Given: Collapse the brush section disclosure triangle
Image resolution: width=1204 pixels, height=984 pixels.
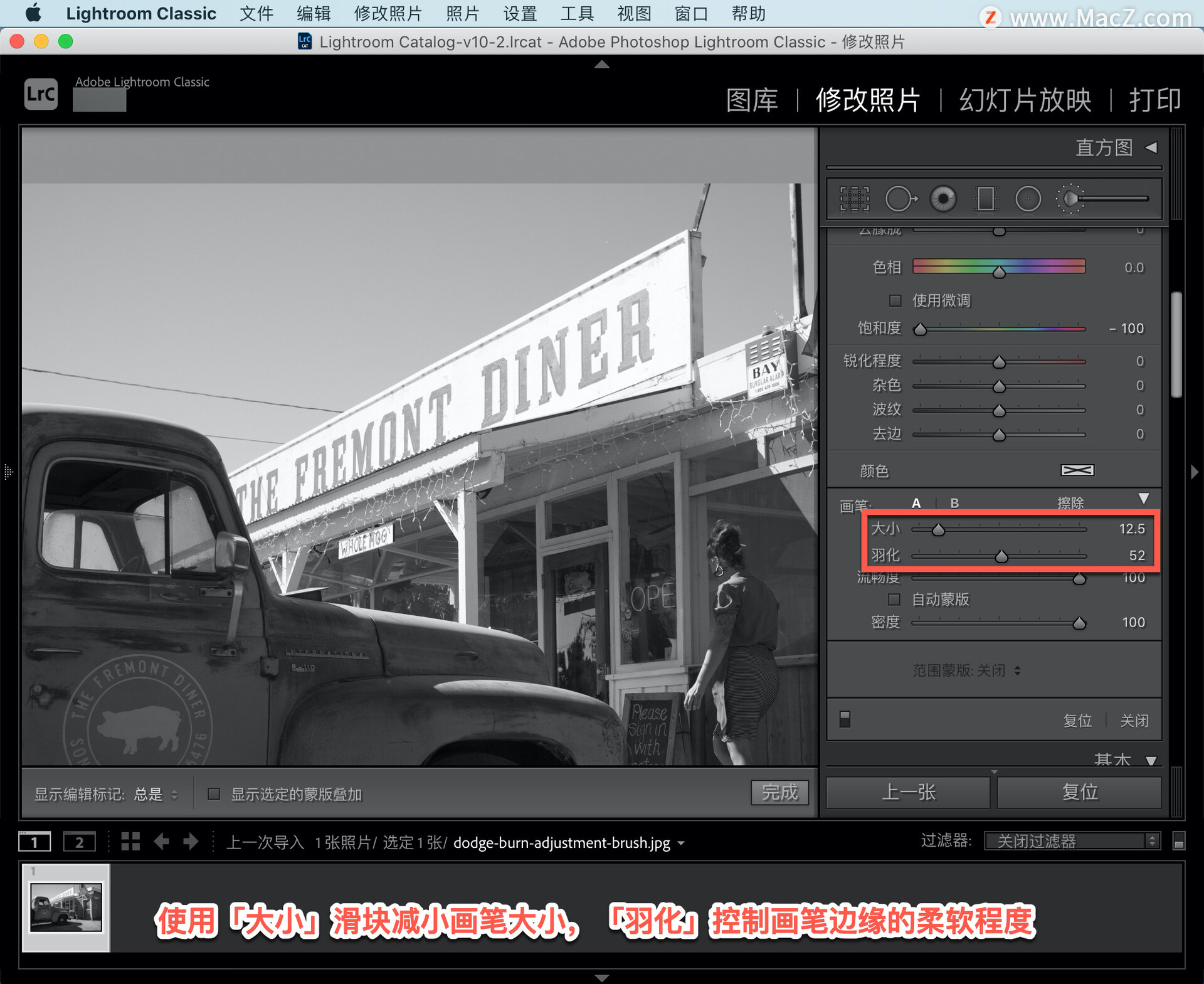Looking at the screenshot, I should tap(1144, 499).
